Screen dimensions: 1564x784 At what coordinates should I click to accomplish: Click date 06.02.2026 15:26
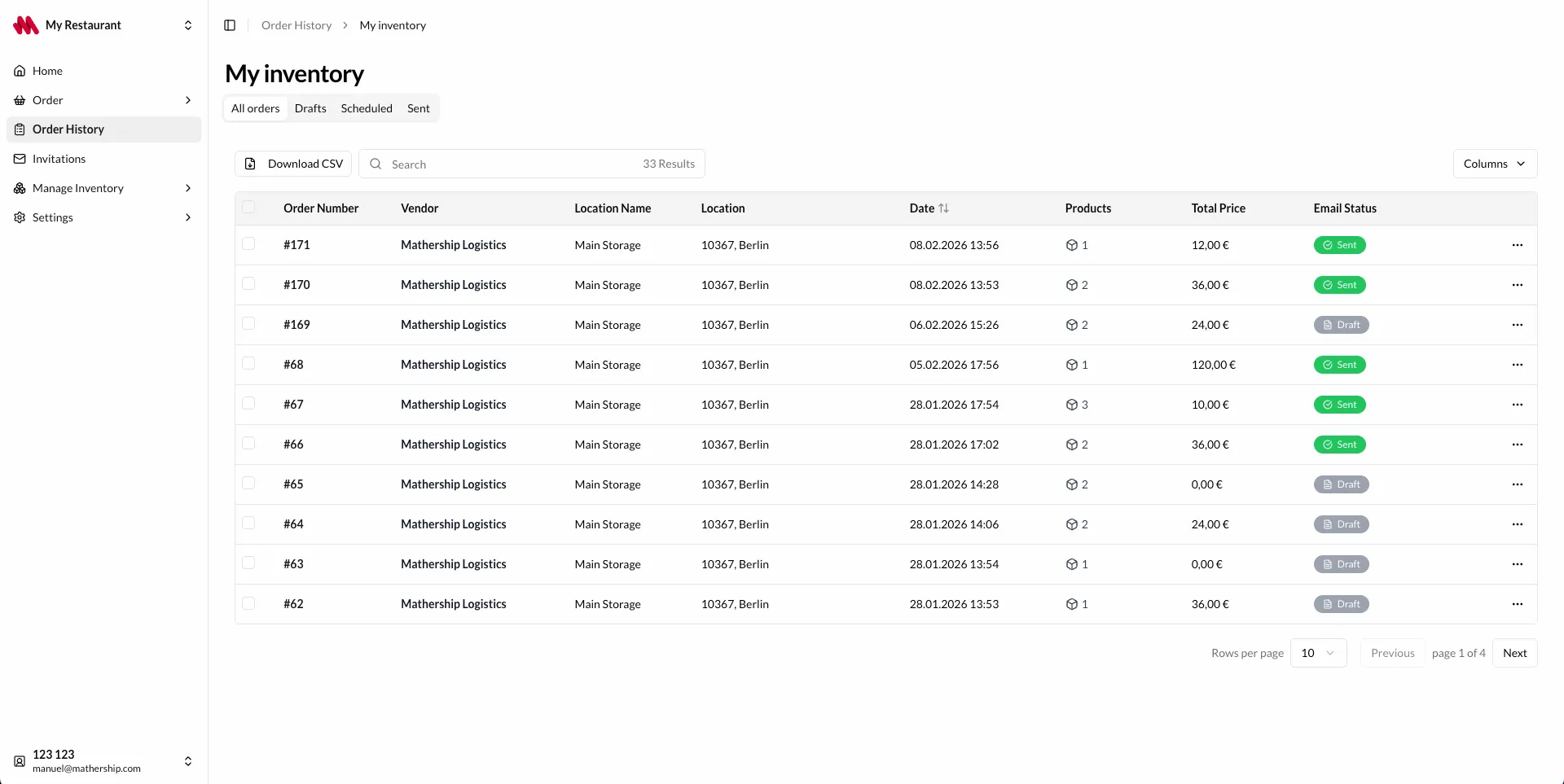click(x=954, y=325)
